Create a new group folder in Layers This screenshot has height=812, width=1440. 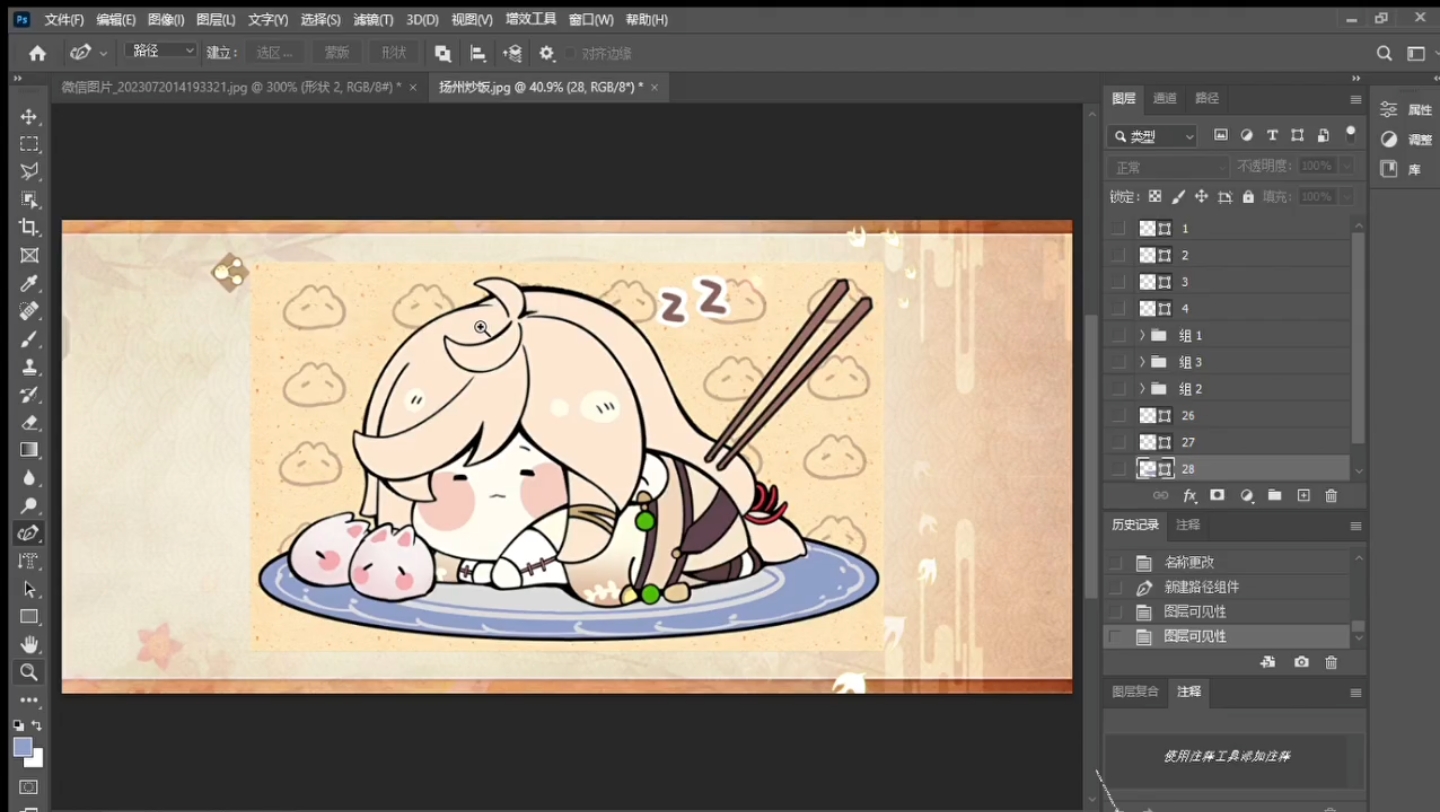tap(1274, 495)
